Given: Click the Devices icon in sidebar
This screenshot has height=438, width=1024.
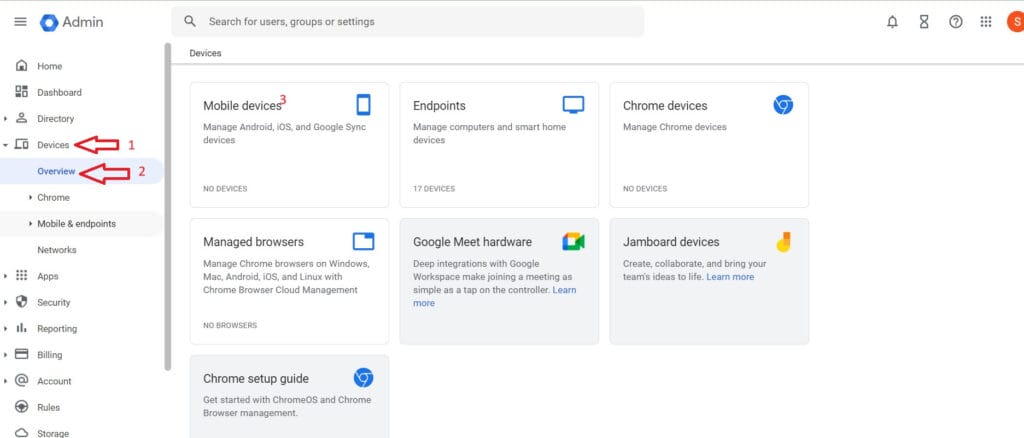Looking at the screenshot, I should (22, 144).
